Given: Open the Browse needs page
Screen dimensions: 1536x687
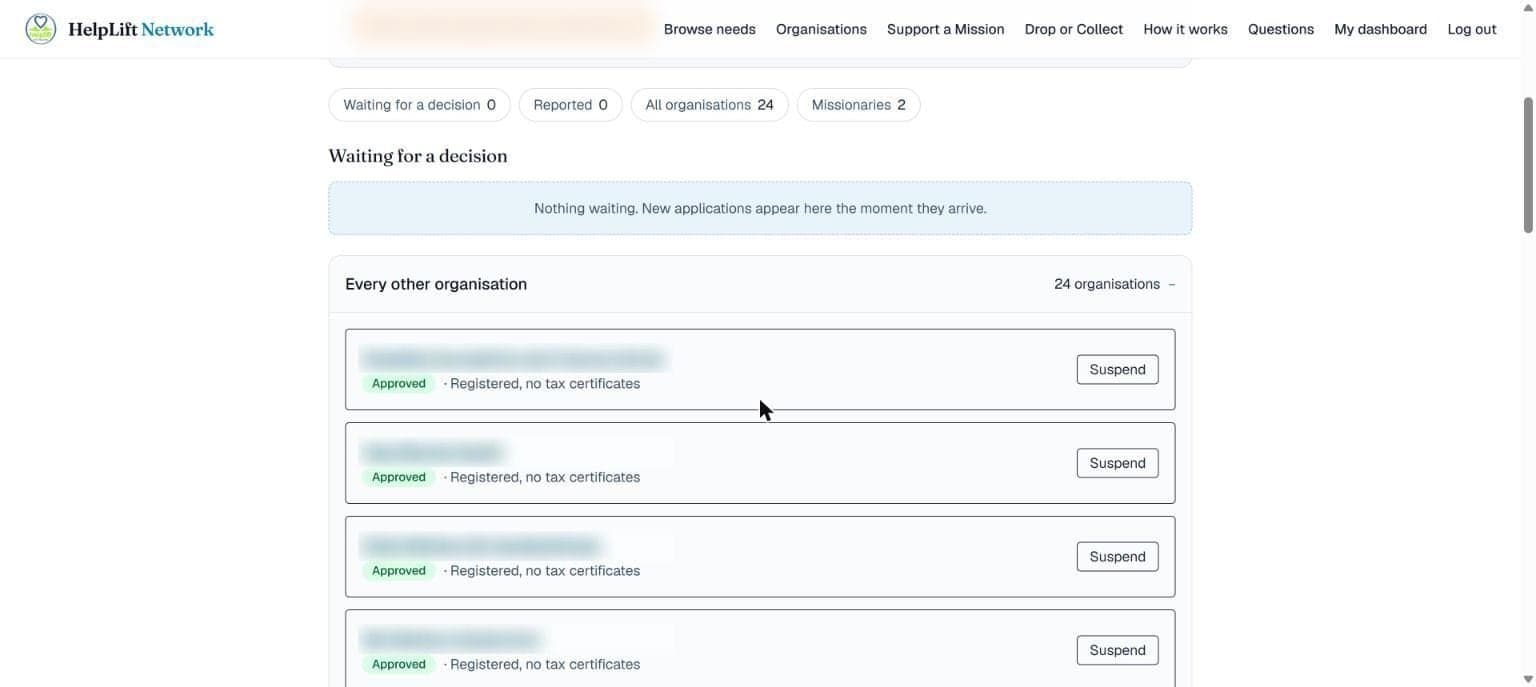Looking at the screenshot, I should [x=709, y=29].
